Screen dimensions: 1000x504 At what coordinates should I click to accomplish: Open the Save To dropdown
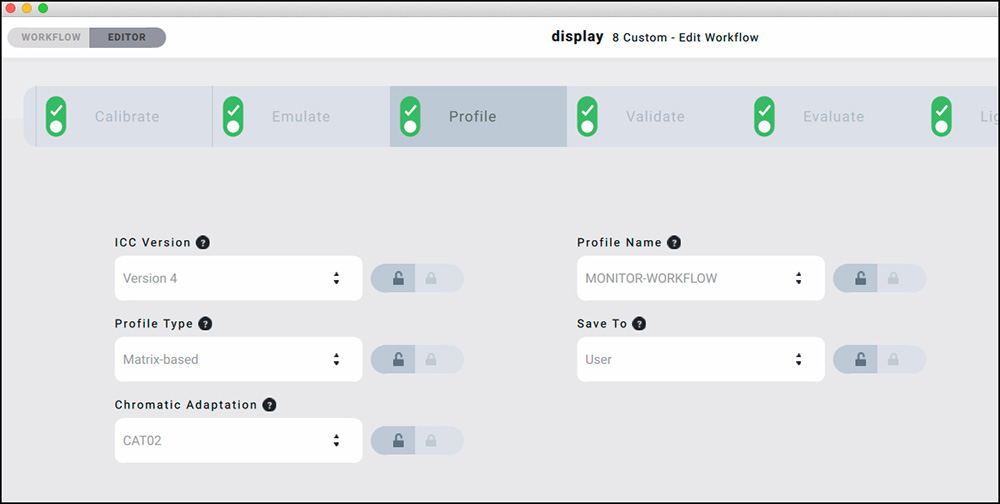pos(701,359)
